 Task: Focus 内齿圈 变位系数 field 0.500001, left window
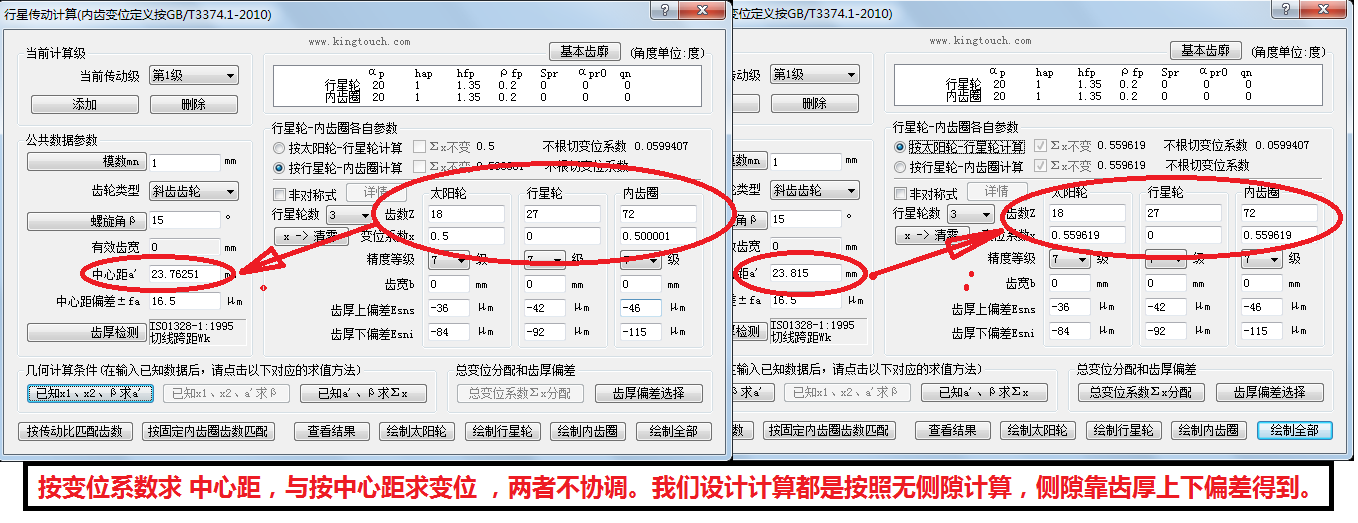[x=658, y=236]
